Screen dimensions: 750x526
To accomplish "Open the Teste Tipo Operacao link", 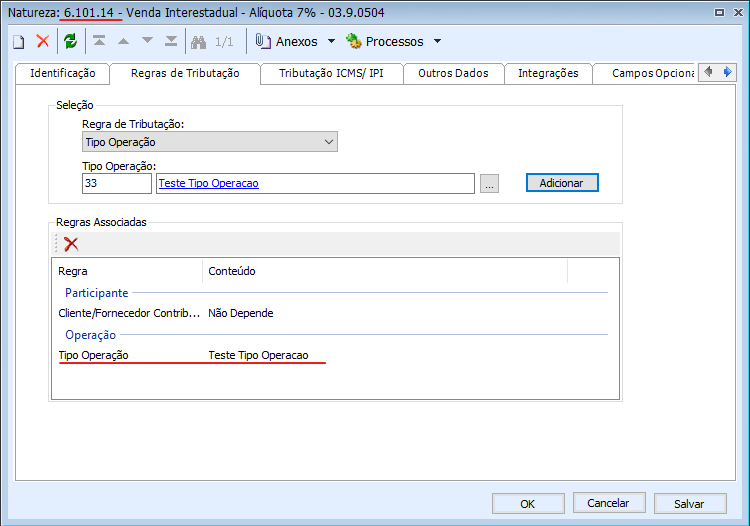I will point(208,183).
